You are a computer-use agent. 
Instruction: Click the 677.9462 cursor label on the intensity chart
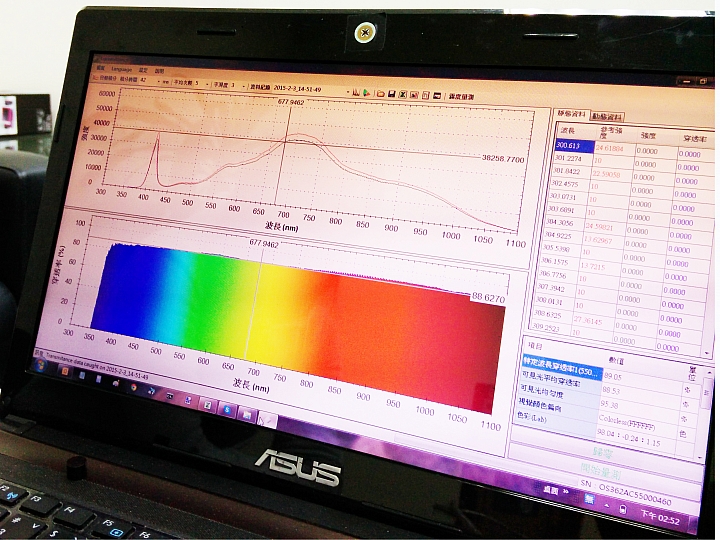click(290, 101)
